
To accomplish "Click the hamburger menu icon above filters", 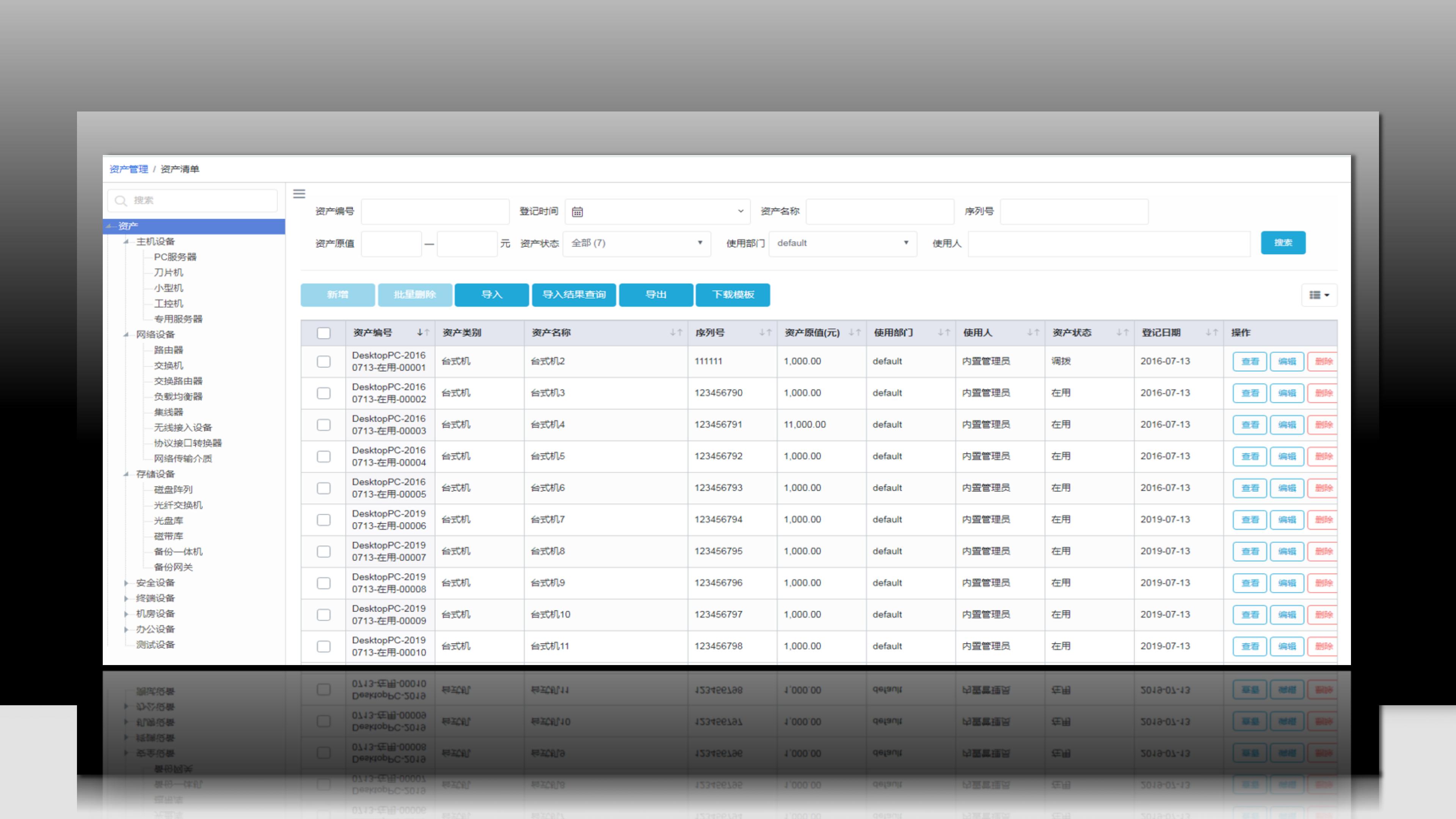I will tap(299, 194).
